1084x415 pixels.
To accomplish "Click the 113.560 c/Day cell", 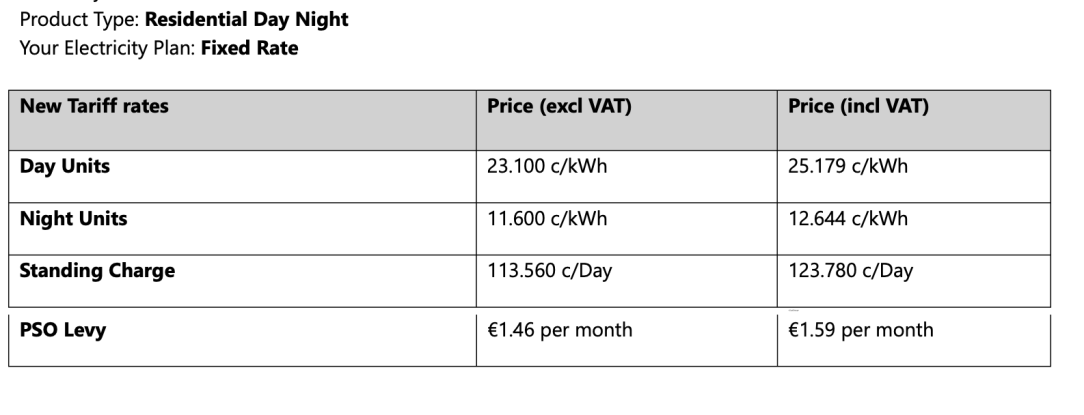I will click(x=626, y=281).
